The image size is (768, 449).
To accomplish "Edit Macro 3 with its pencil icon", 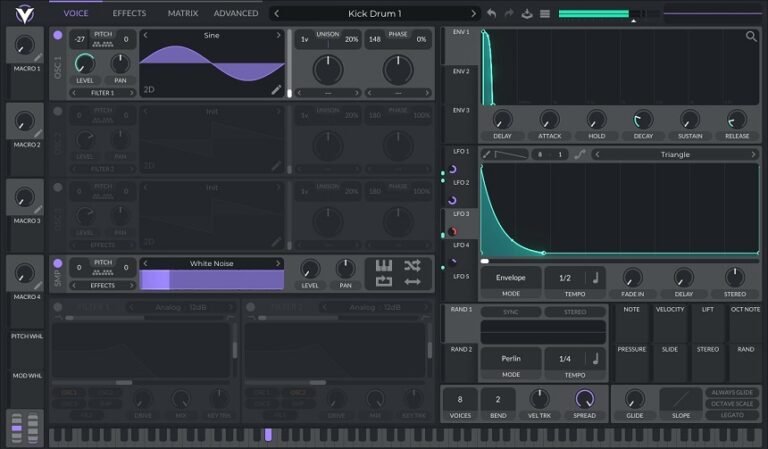I will point(38,210).
